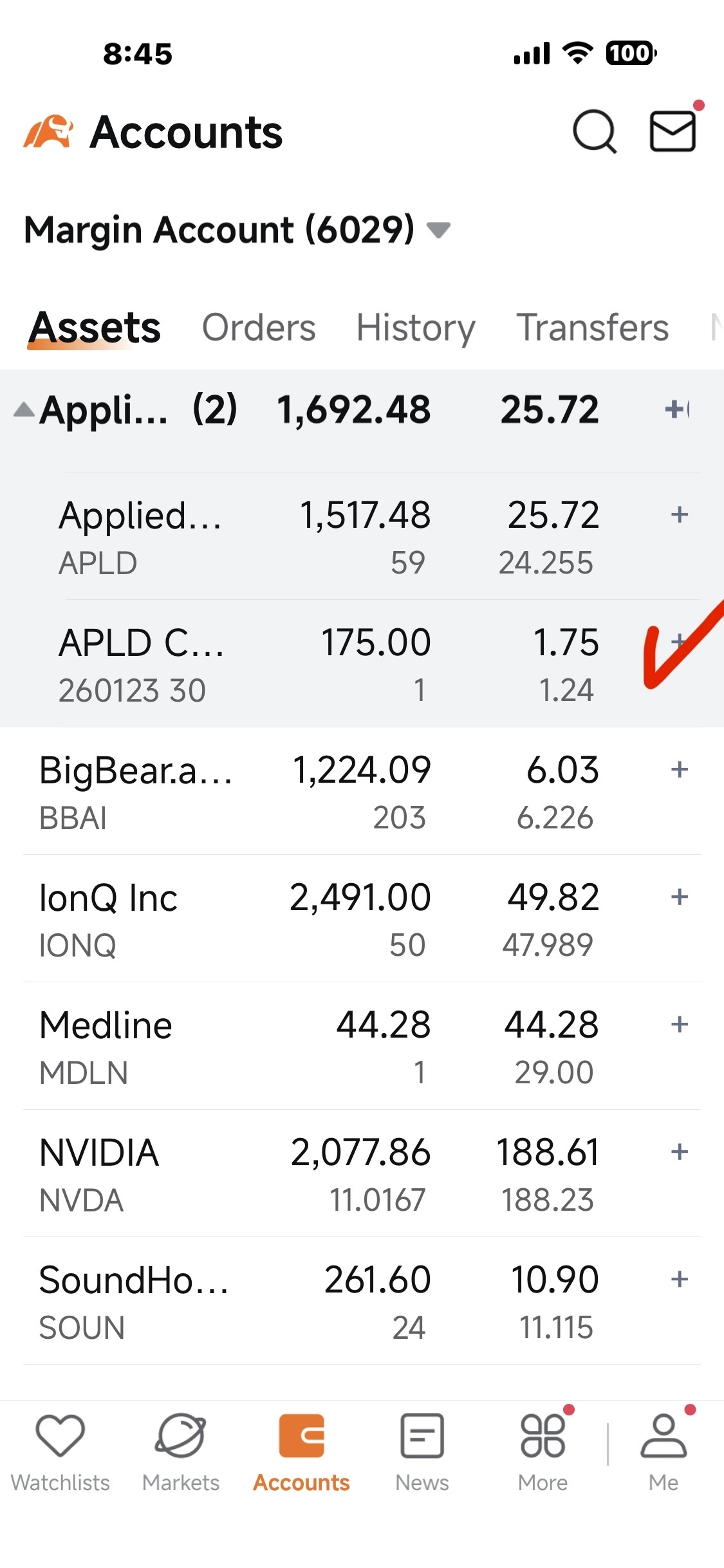Switch to the Orders tab
The image size is (724, 1568).
(259, 328)
